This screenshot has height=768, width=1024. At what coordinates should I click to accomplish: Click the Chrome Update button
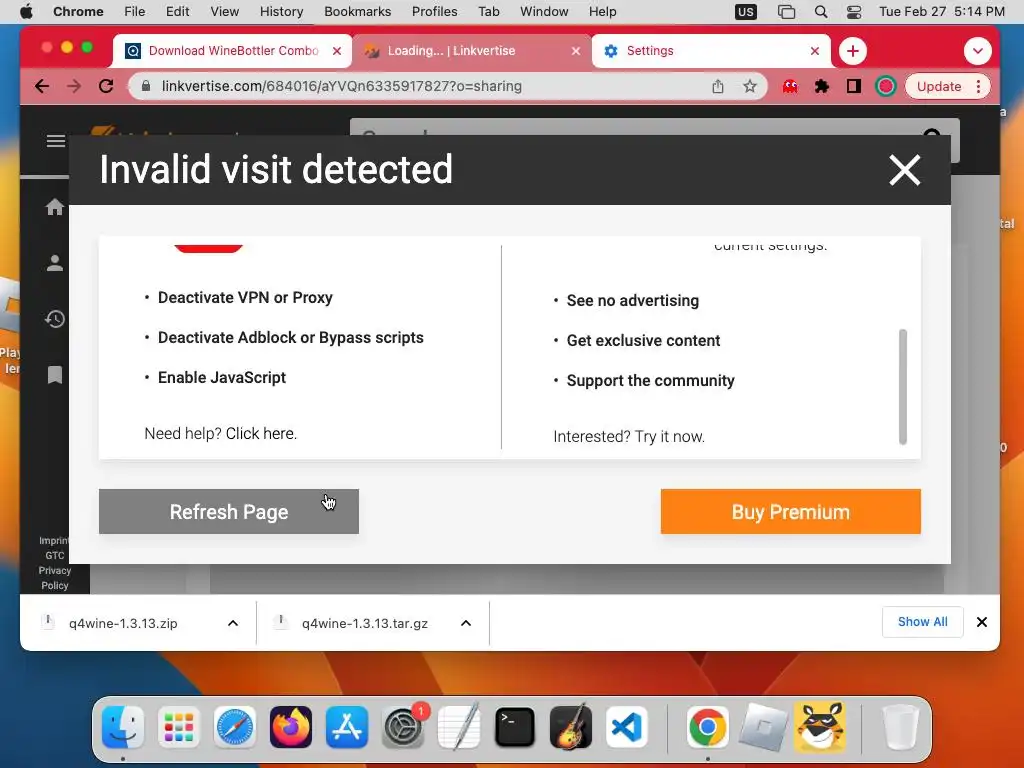[x=938, y=86]
